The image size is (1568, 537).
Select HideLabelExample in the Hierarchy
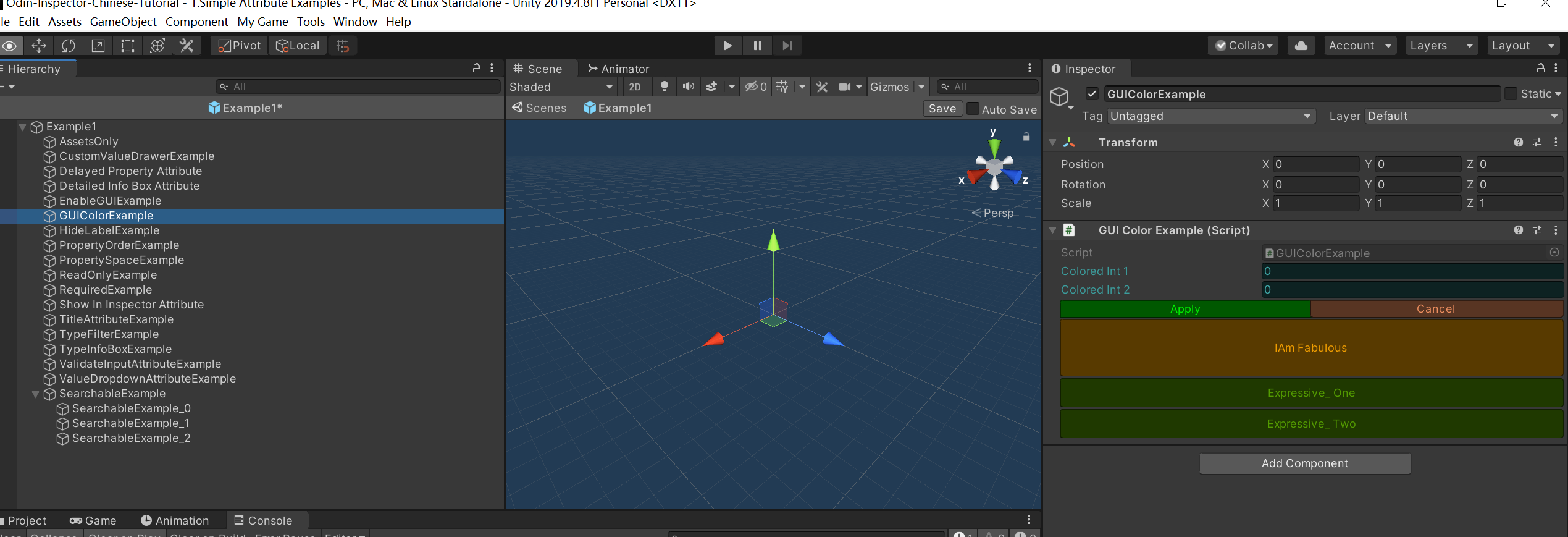tap(109, 230)
